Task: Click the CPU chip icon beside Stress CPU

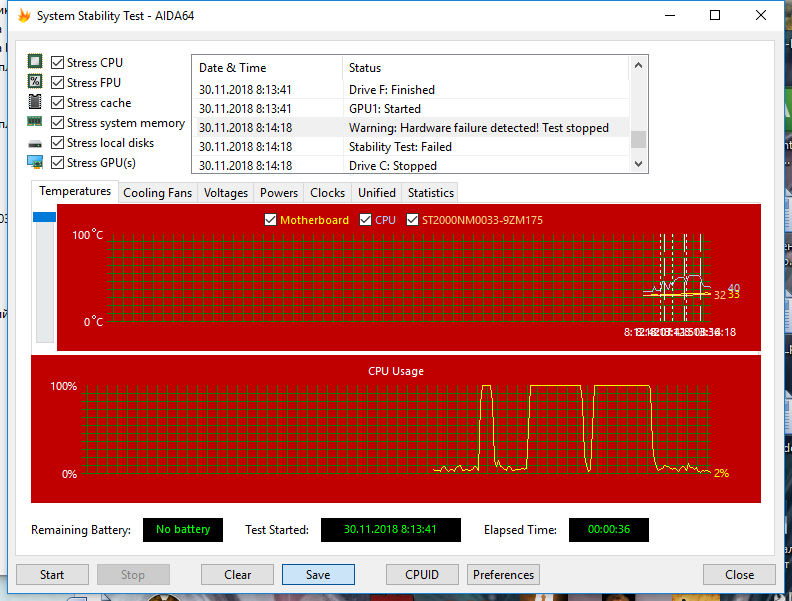Action: (x=35, y=63)
